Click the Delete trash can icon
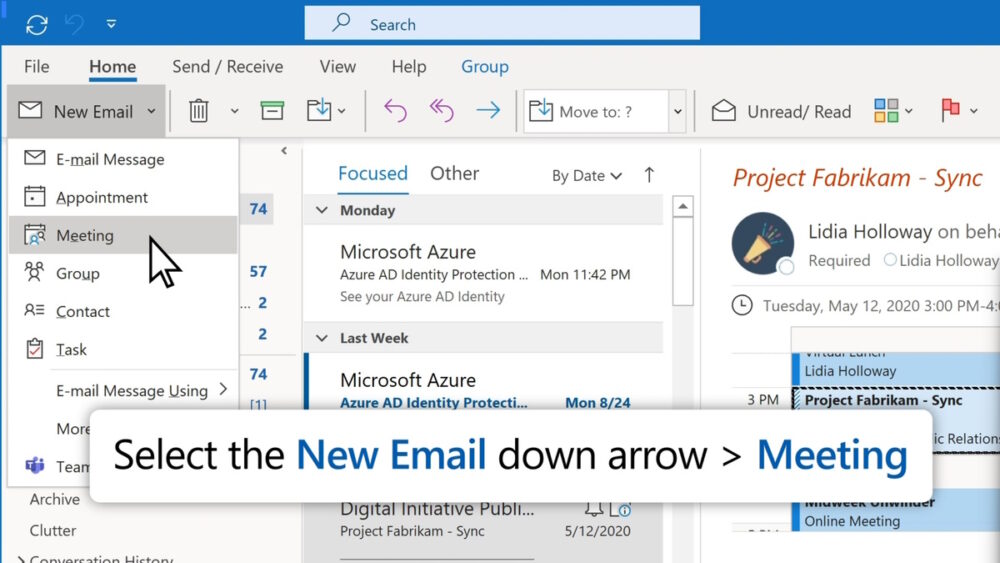Viewport: 1000px width, 563px height. tap(198, 111)
